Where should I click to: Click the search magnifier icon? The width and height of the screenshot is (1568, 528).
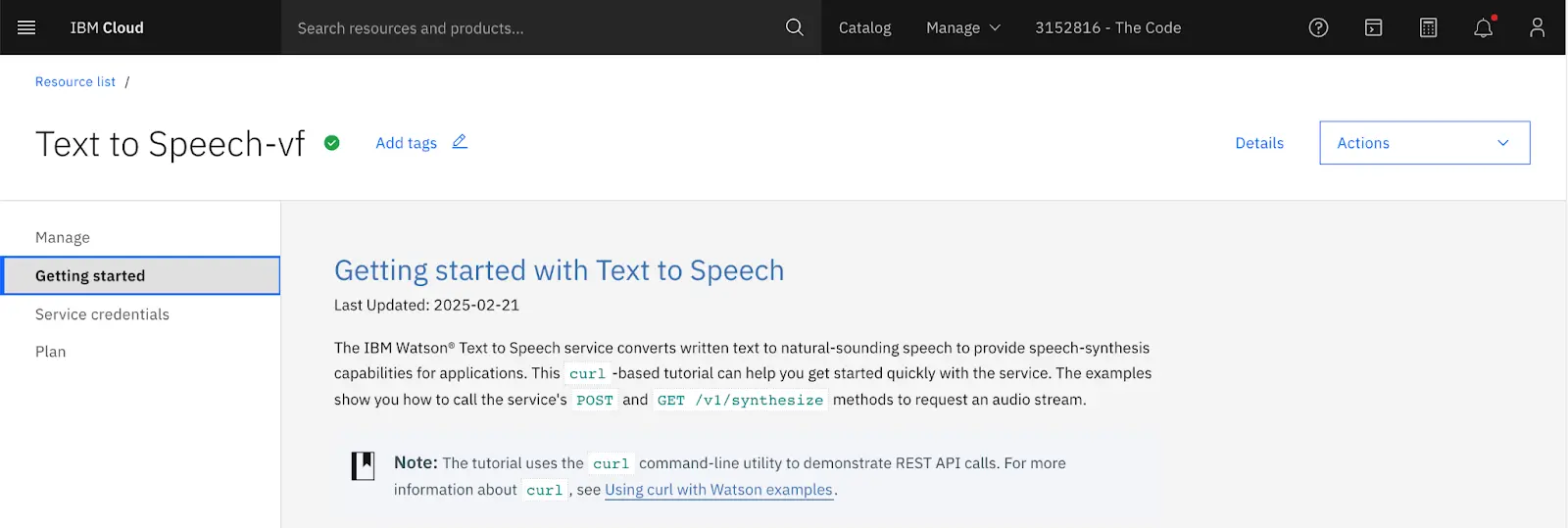point(795,27)
